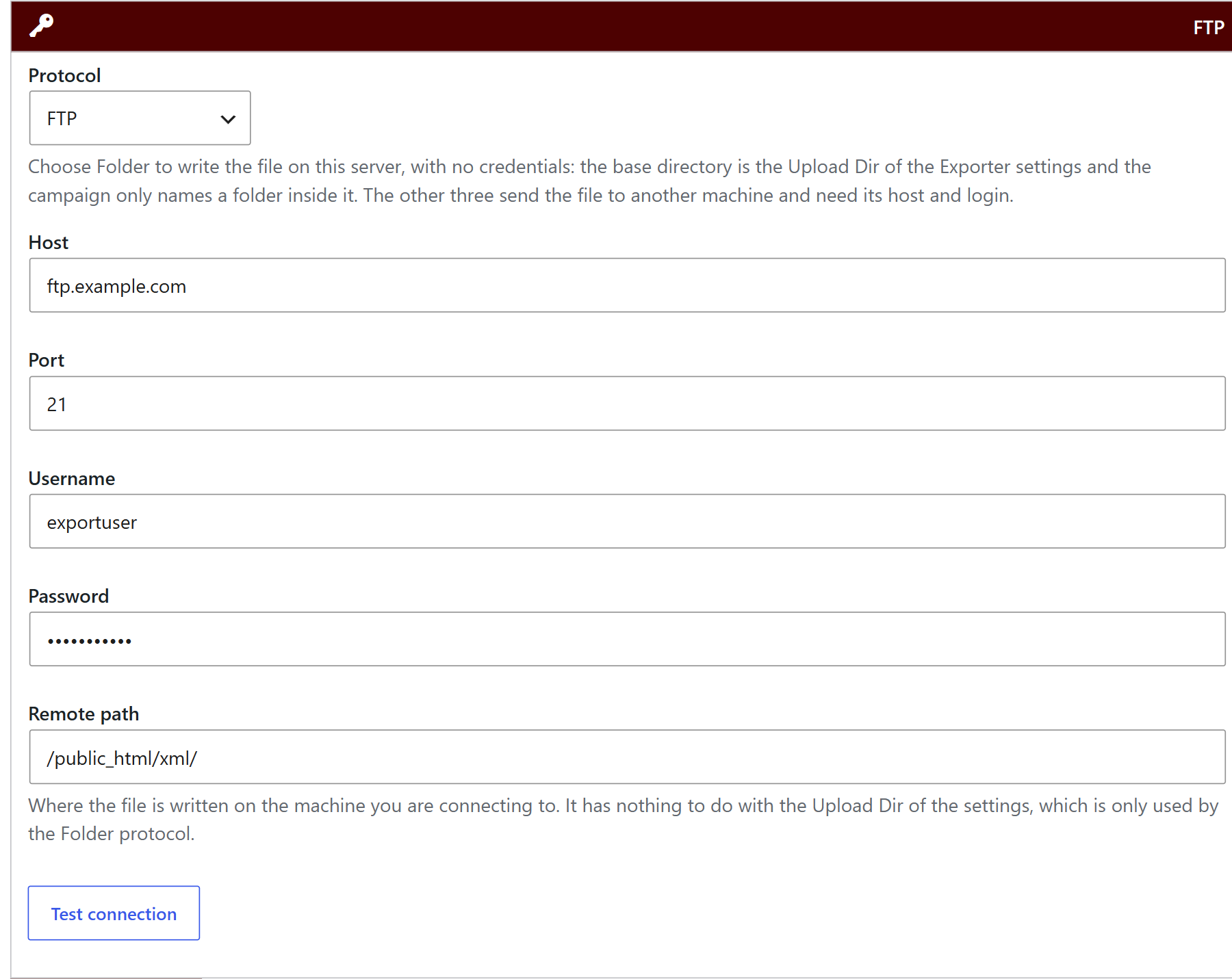
Task: Click into the Port field showing 21
Action: [627, 404]
